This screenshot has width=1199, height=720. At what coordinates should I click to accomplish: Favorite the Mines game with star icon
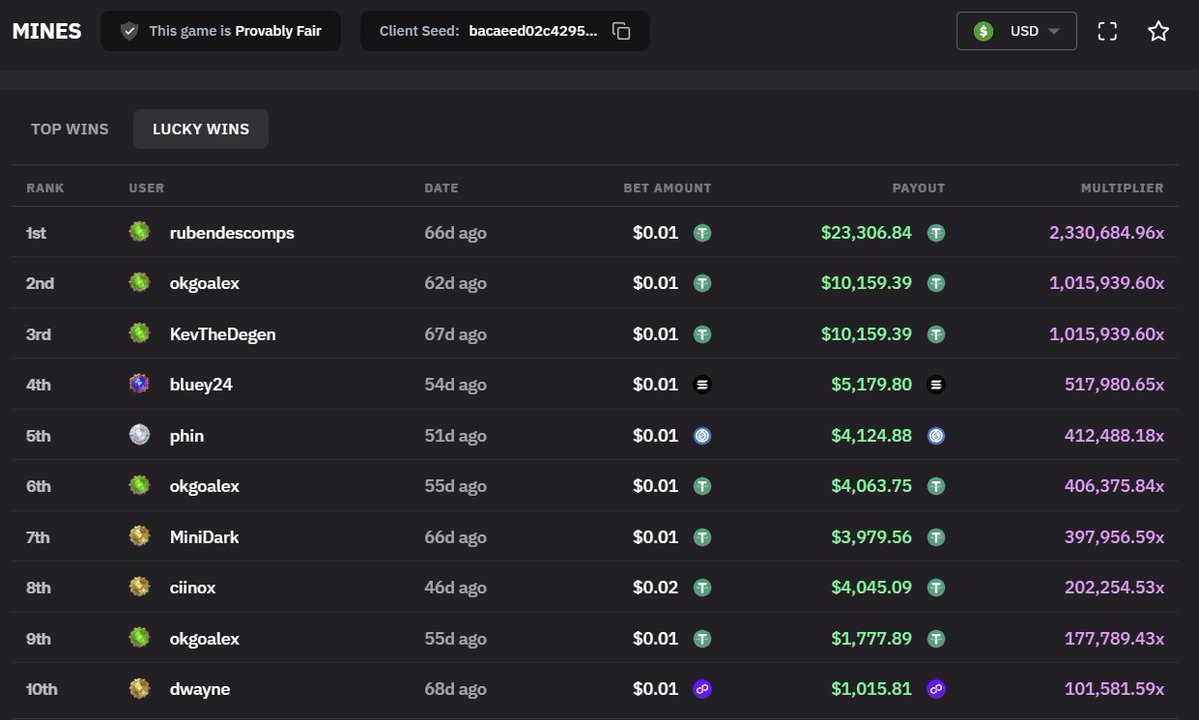tap(1158, 31)
